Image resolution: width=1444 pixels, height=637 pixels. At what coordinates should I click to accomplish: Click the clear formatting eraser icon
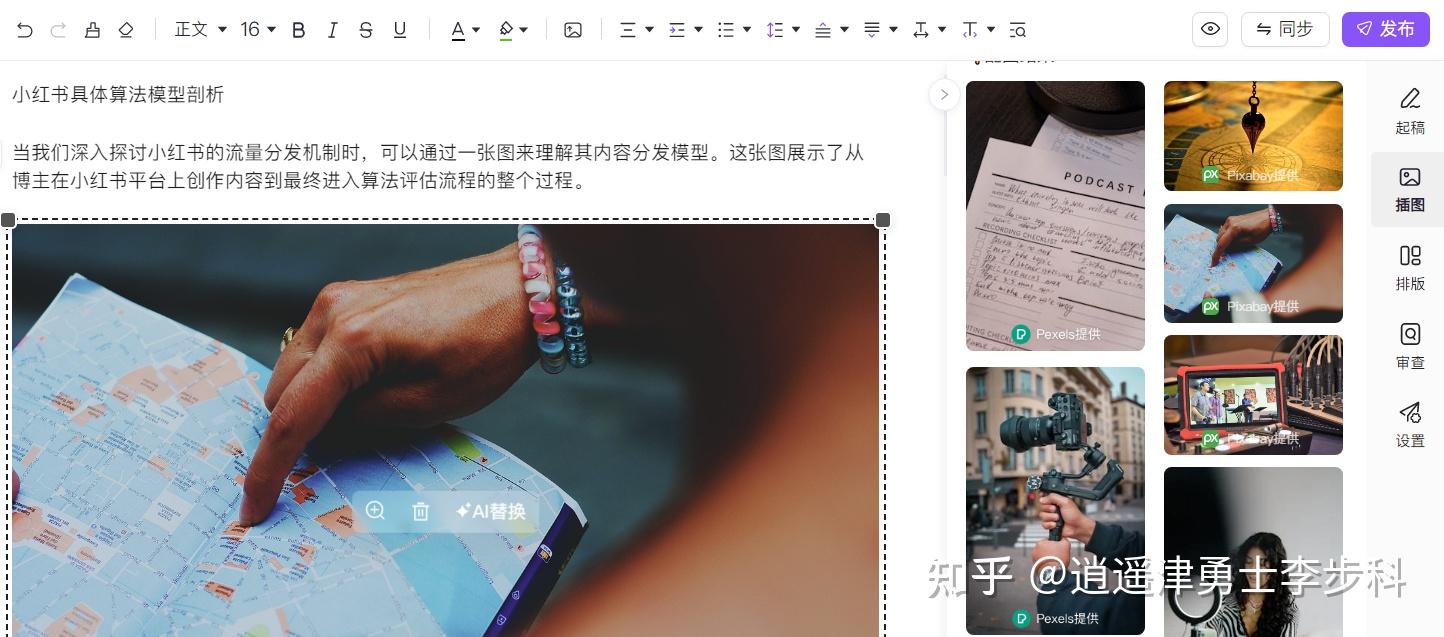tap(125, 30)
